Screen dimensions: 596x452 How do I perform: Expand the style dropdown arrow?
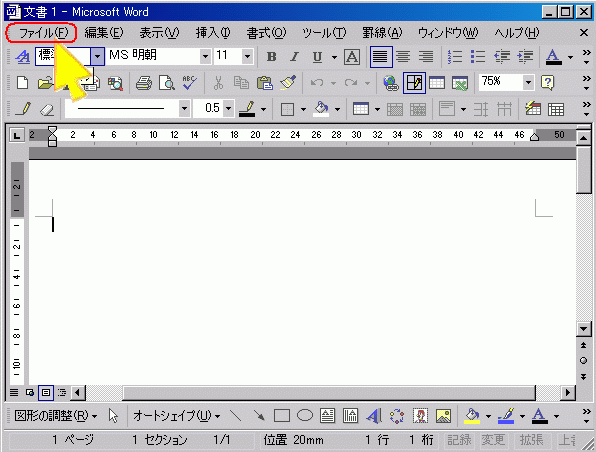97,57
